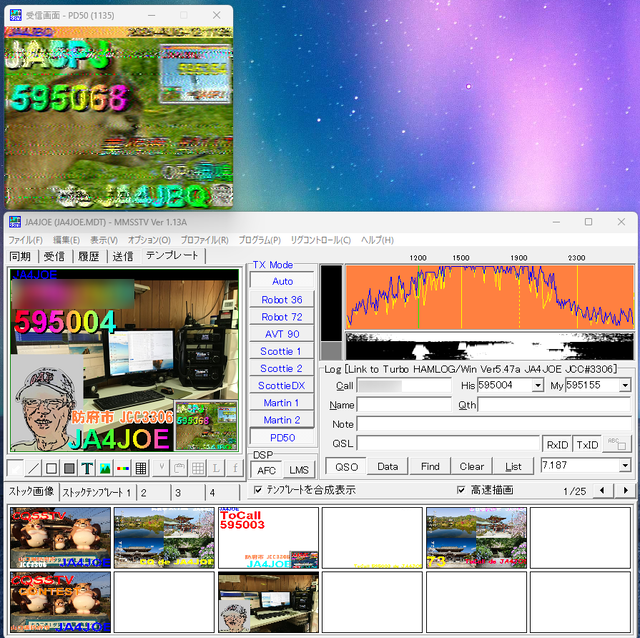Click the L tool button

[216, 468]
